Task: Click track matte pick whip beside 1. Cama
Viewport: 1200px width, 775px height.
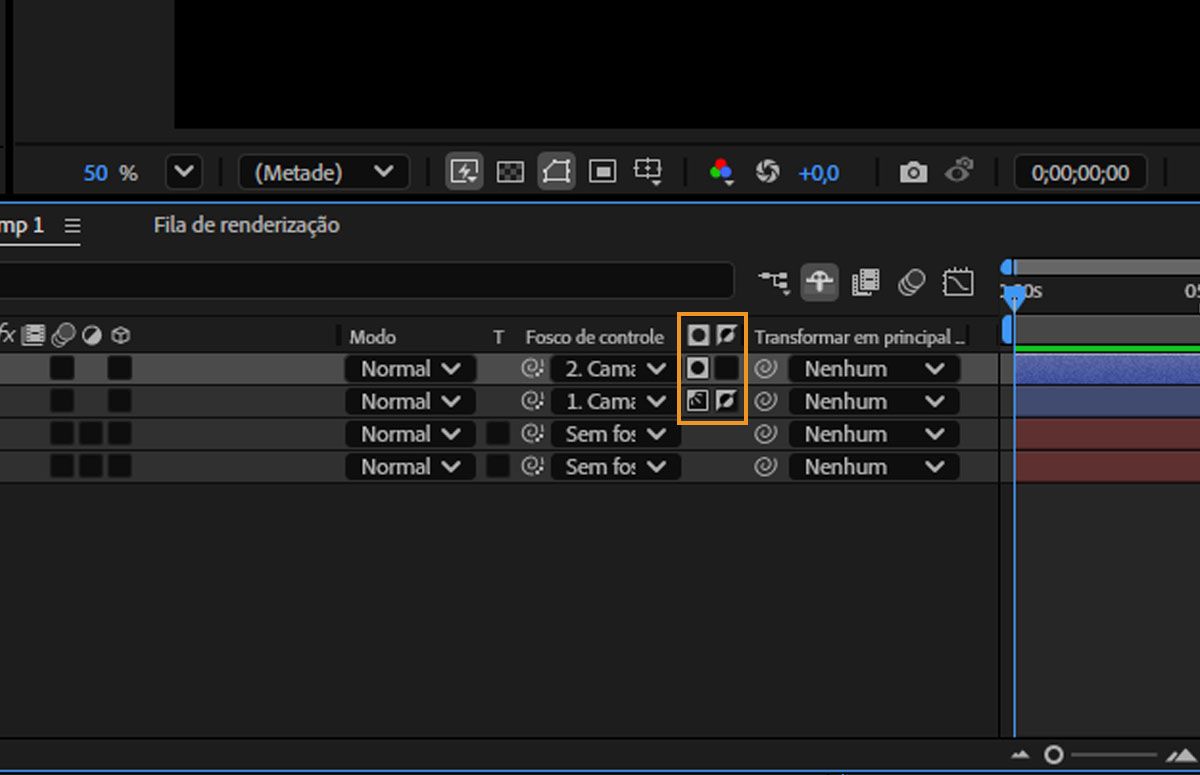Action: pyautogui.click(x=532, y=401)
